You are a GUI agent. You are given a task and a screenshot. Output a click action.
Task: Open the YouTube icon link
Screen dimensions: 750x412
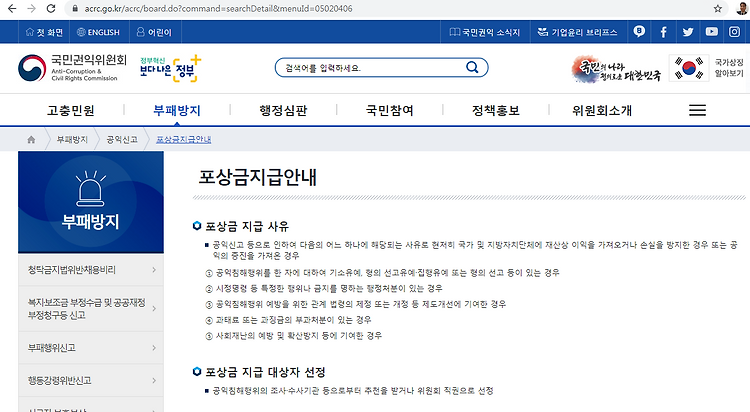coord(711,32)
